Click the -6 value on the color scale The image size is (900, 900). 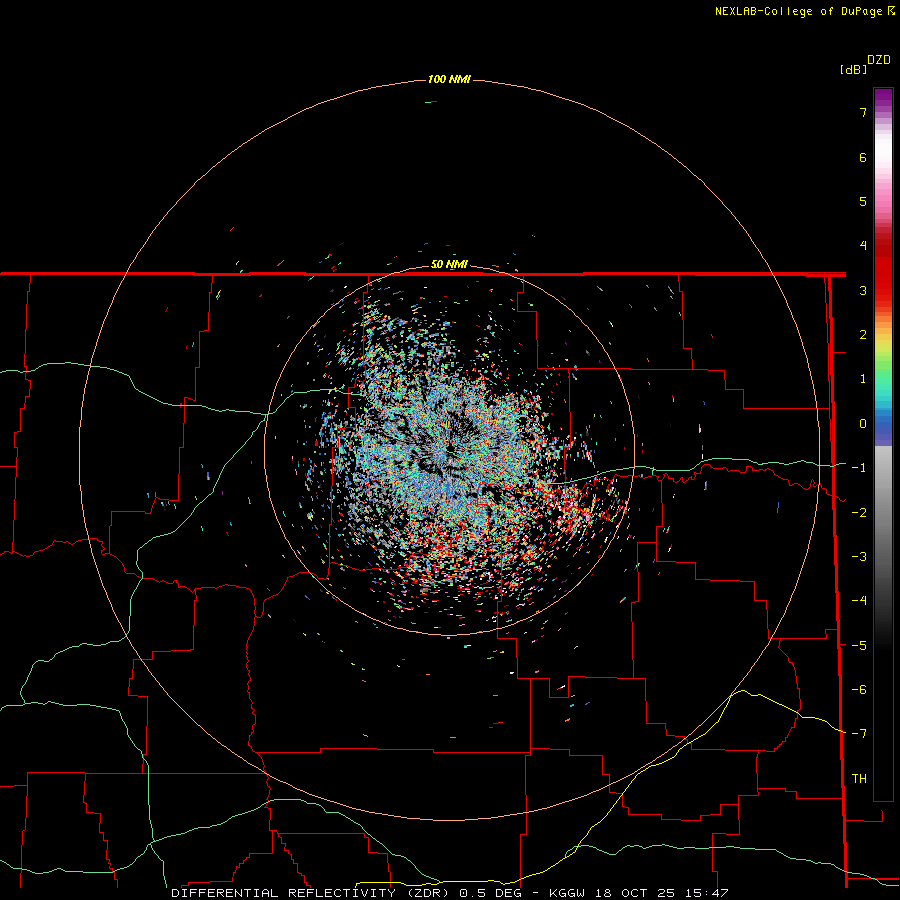click(x=859, y=690)
